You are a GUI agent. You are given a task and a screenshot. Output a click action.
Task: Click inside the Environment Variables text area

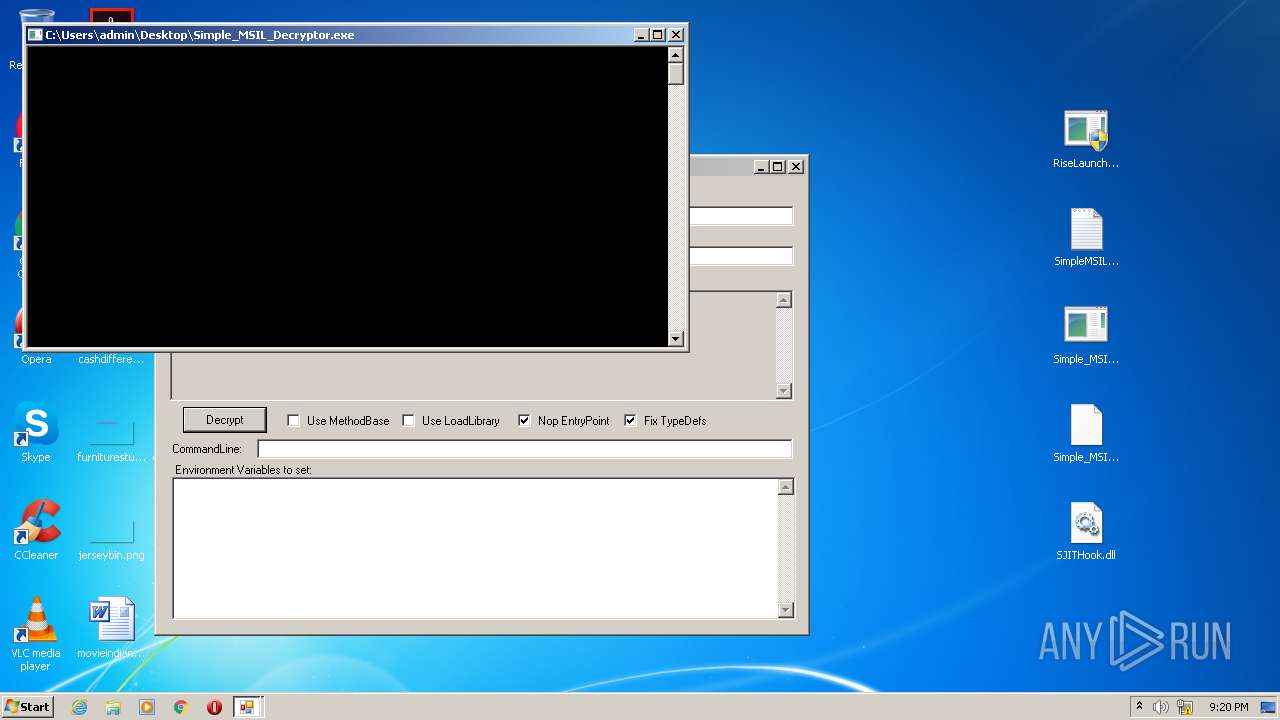click(x=475, y=548)
